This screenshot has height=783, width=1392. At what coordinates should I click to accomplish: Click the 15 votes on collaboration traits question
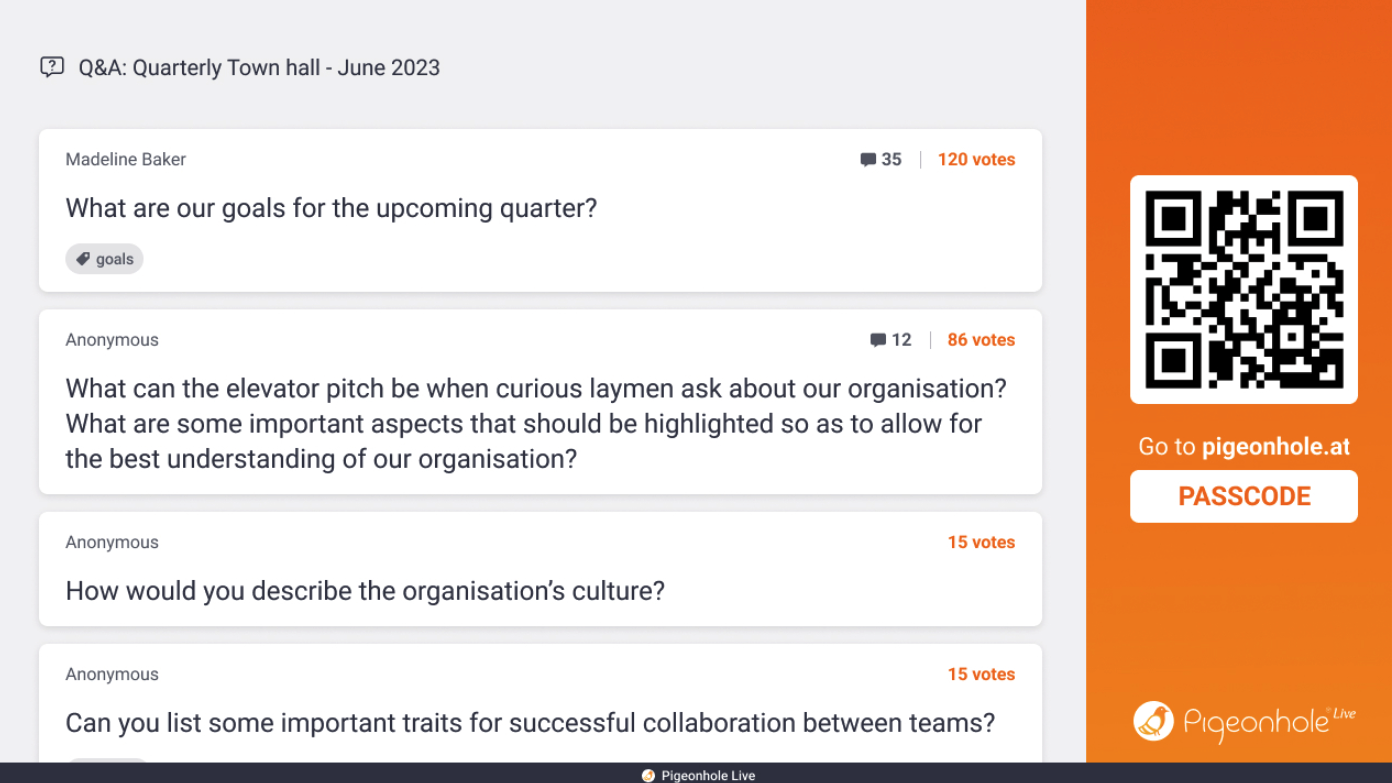pos(981,674)
